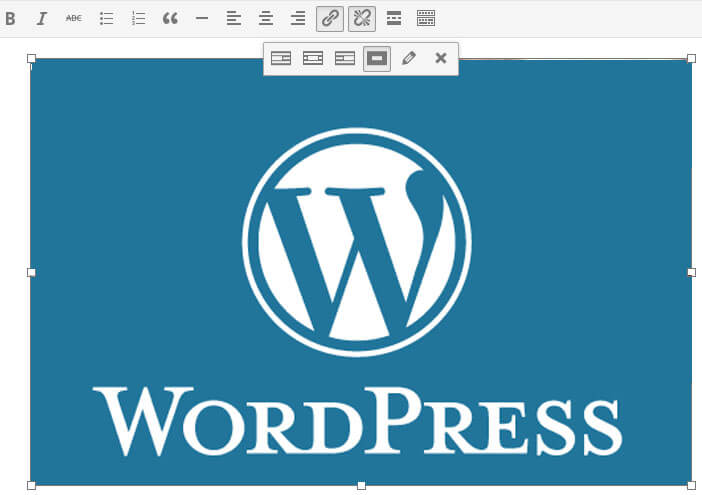Toggle the toolbar kitchen sink

(426, 18)
